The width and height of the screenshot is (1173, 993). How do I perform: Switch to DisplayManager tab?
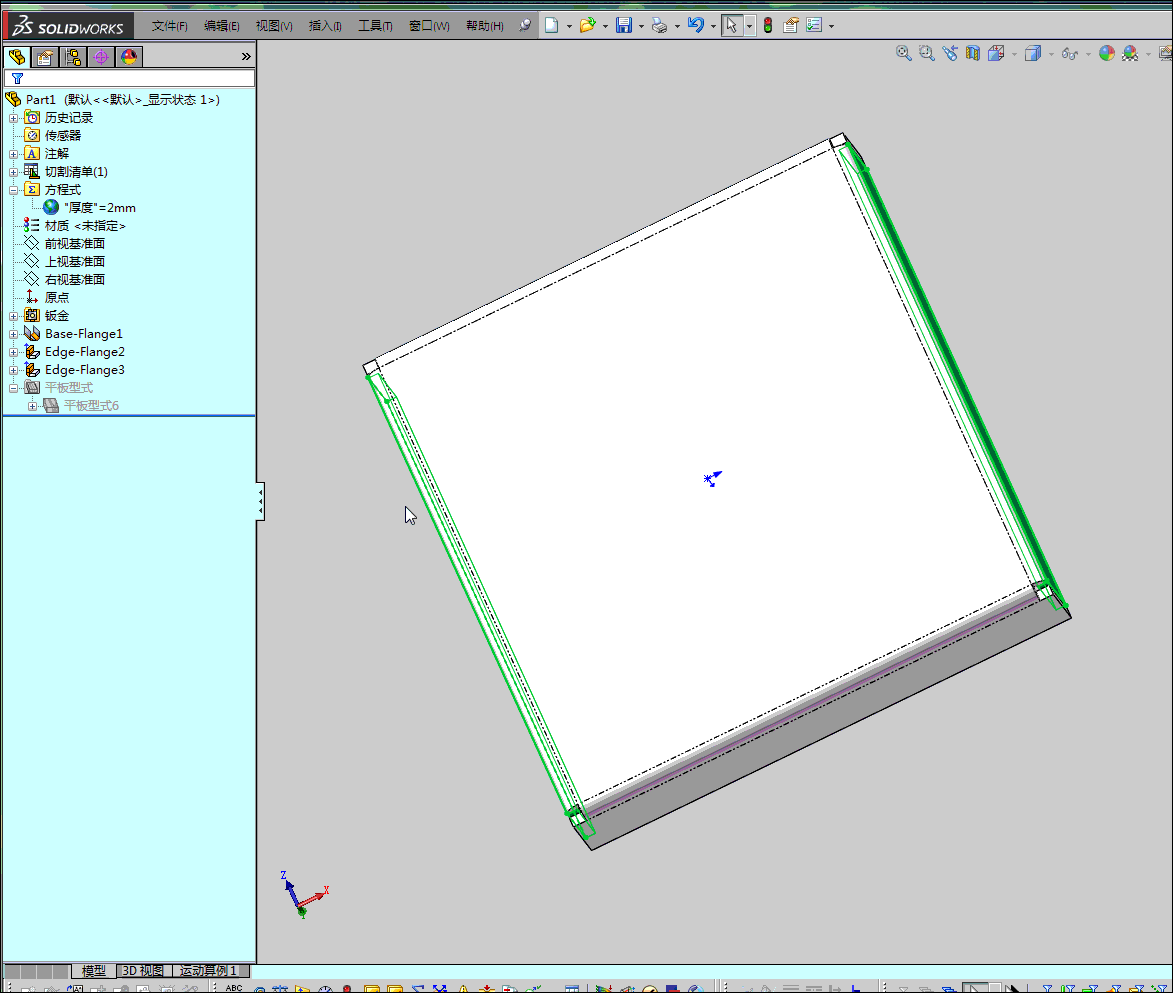tap(129, 57)
